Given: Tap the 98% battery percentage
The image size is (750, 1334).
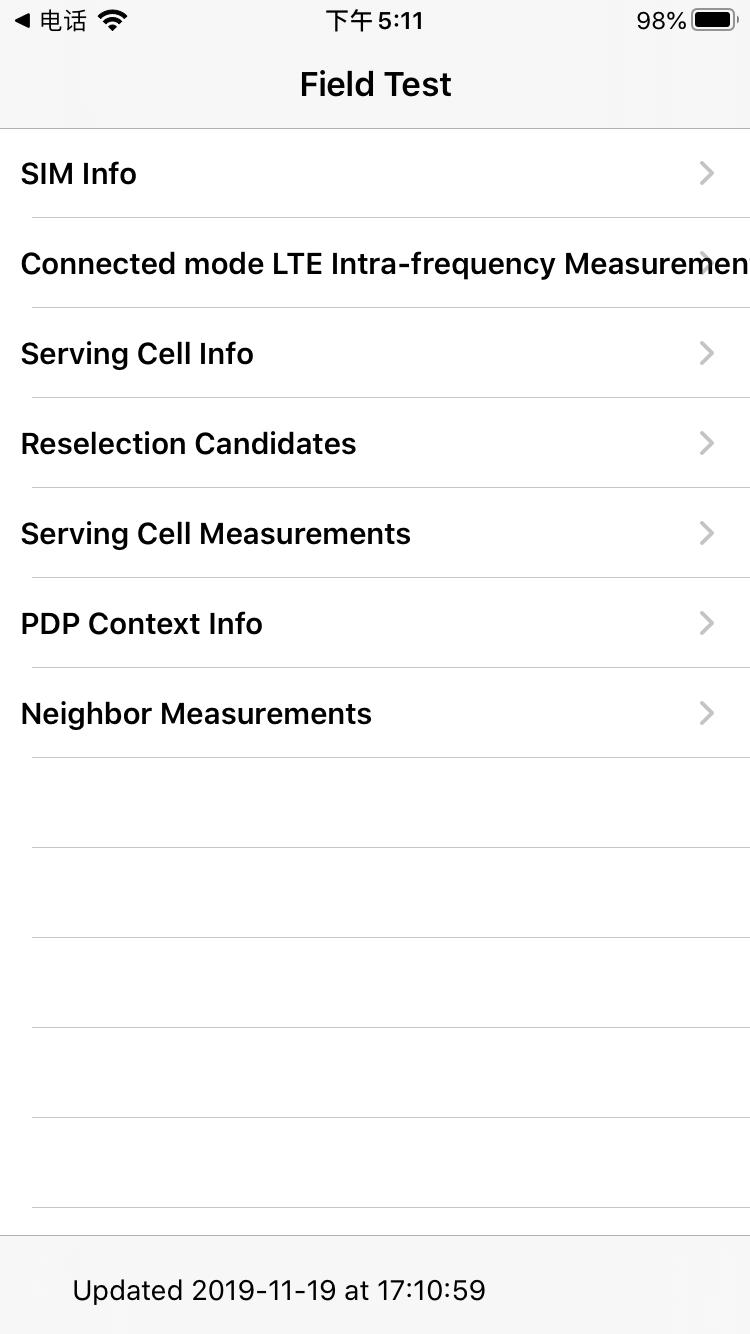Looking at the screenshot, I should tap(661, 21).
